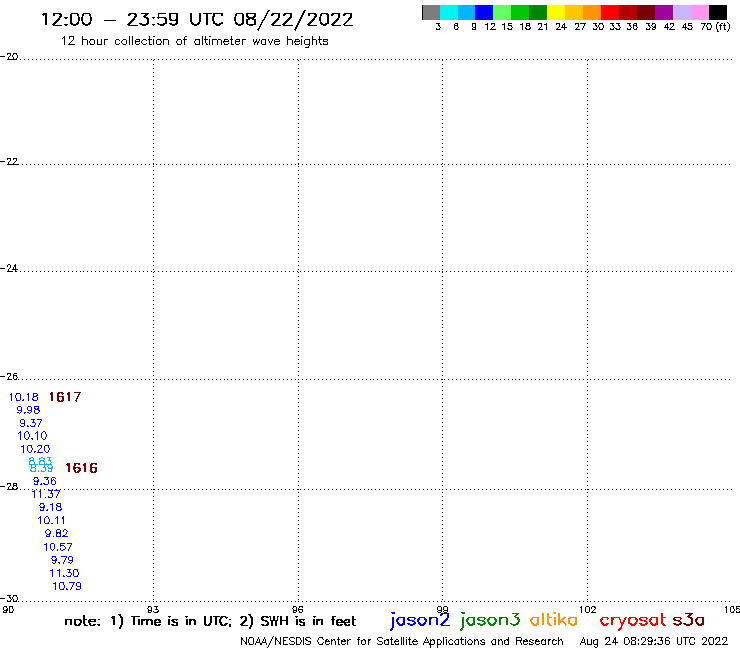Click the 9.79 wave height value
The image size is (740, 650).
tap(62, 560)
